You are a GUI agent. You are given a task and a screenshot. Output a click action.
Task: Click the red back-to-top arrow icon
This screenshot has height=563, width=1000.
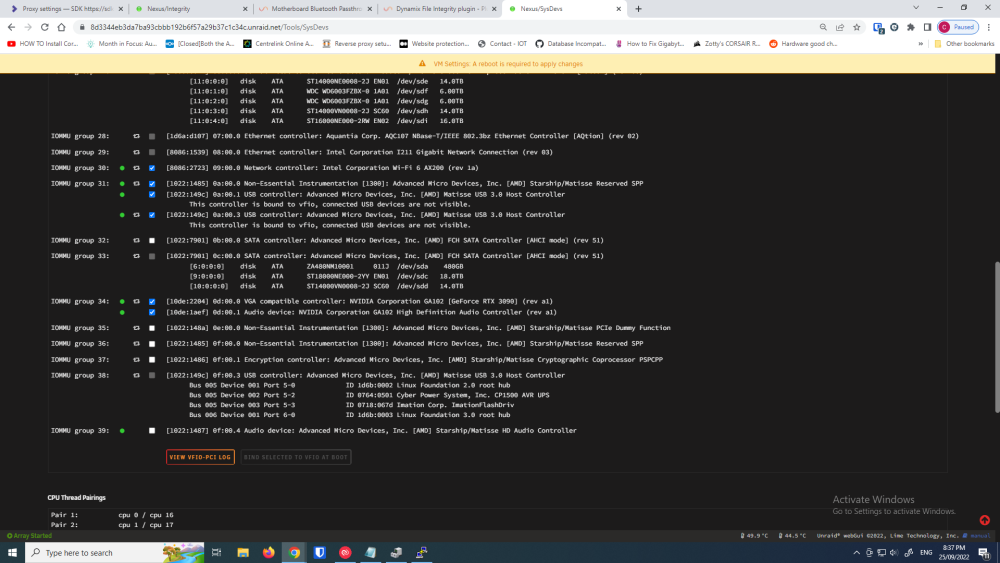click(x=984, y=520)
